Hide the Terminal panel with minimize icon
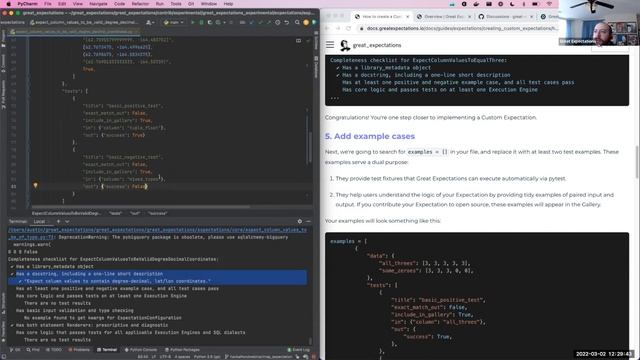The width and height of the screenshot is (640, 360). pyautogui.click(x=308, y=221)
